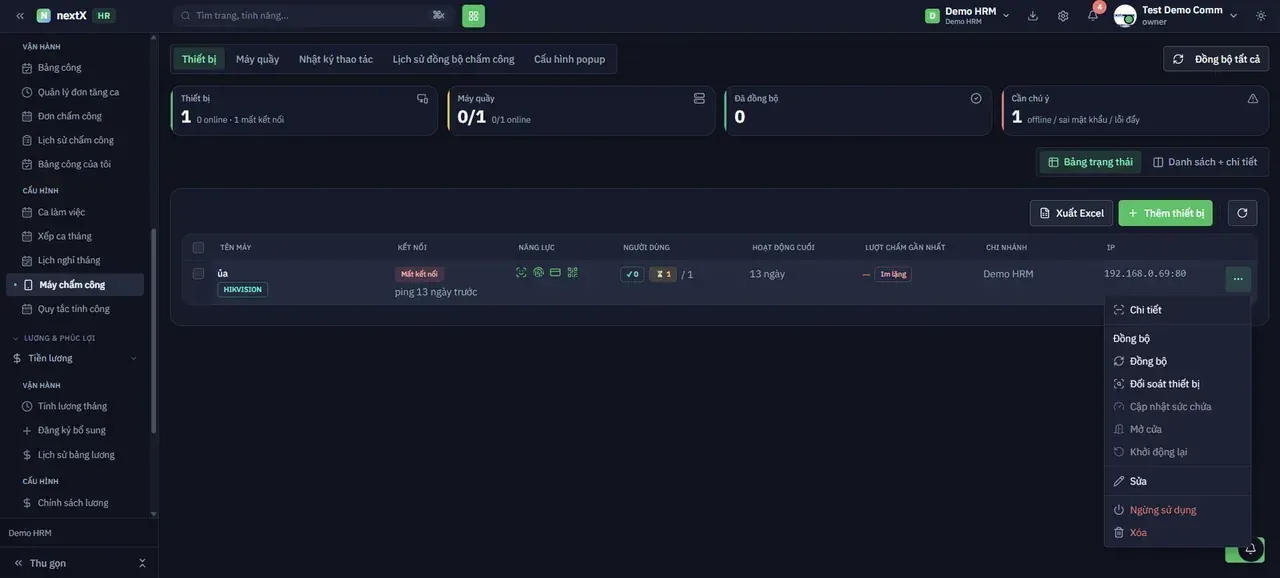Click the download icon in top bar
Screen dimensions: 1280x578
pos(1033,16)
